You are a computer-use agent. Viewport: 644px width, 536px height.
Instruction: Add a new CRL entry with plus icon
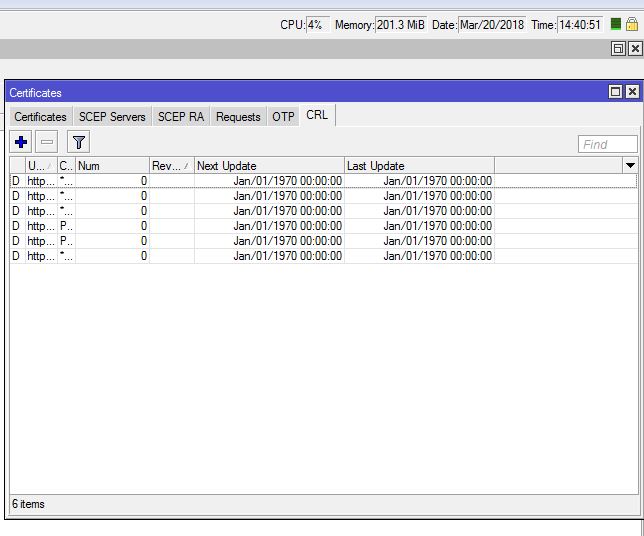pyautogui.click(x=21, y=142)
